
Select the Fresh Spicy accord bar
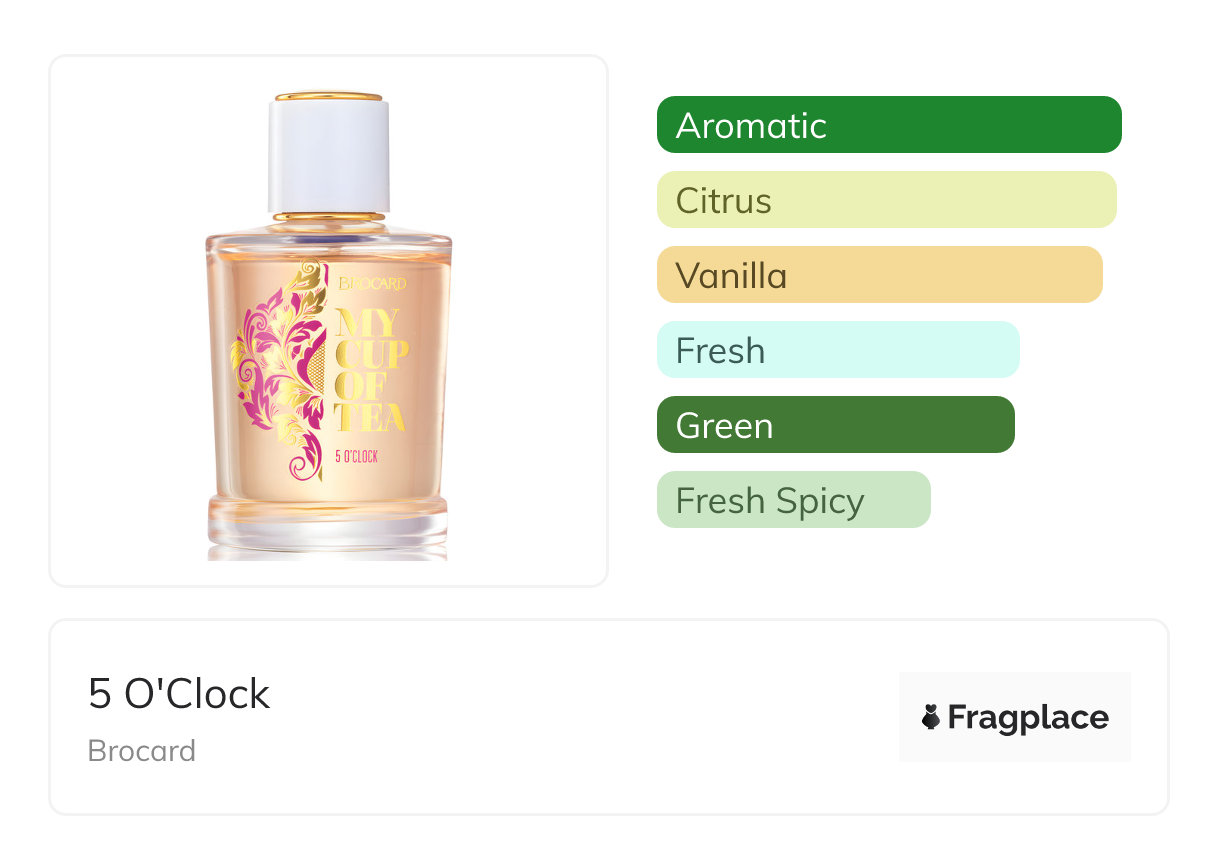793,500
